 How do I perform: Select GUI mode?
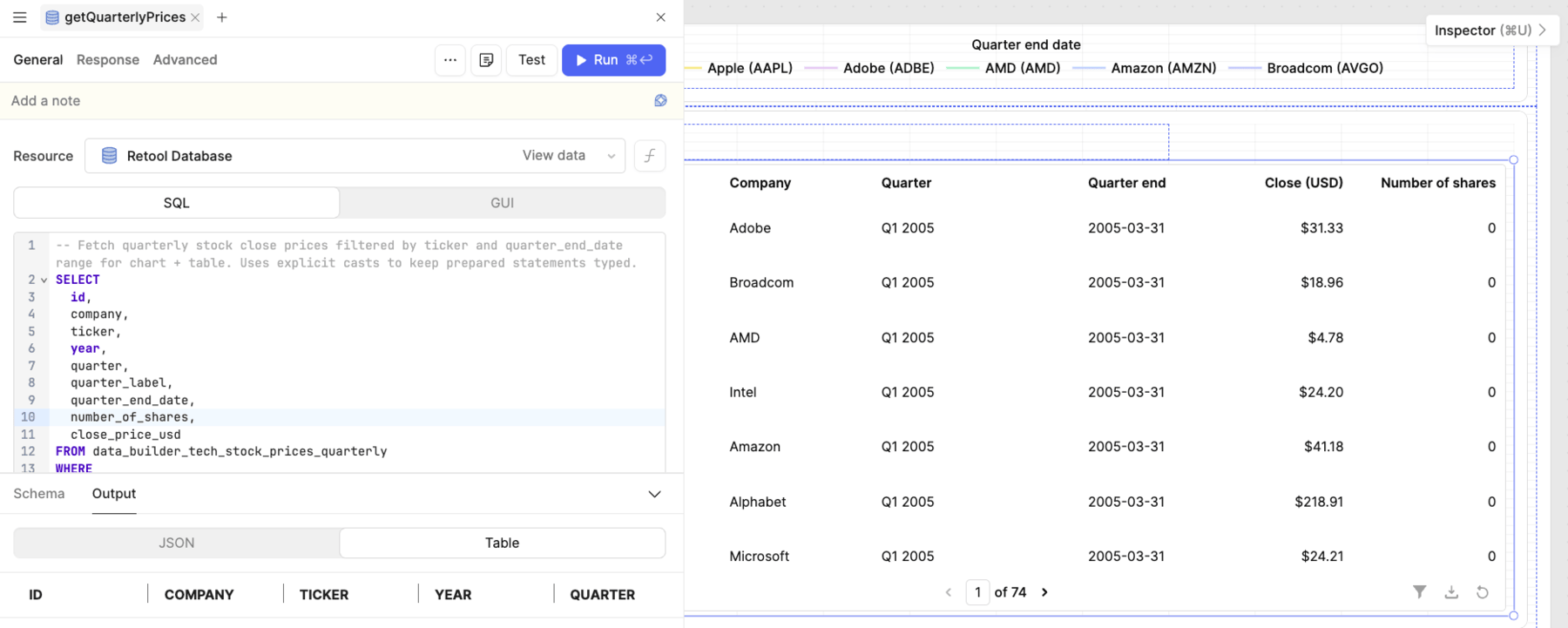(503, 203)
